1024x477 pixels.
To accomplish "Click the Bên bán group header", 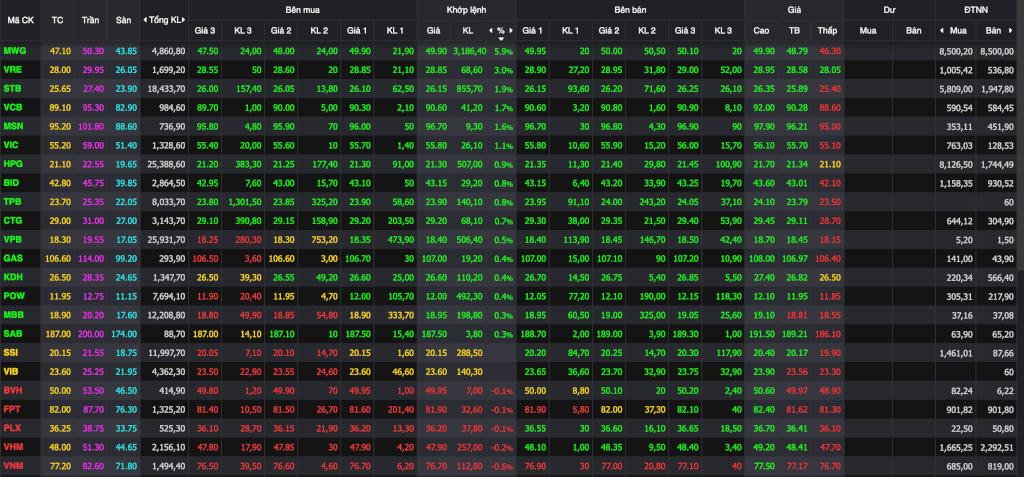I will pos(630,10).
